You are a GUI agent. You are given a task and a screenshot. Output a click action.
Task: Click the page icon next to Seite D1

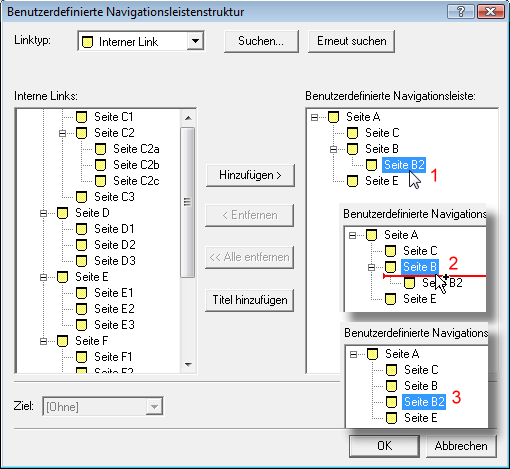81,229
